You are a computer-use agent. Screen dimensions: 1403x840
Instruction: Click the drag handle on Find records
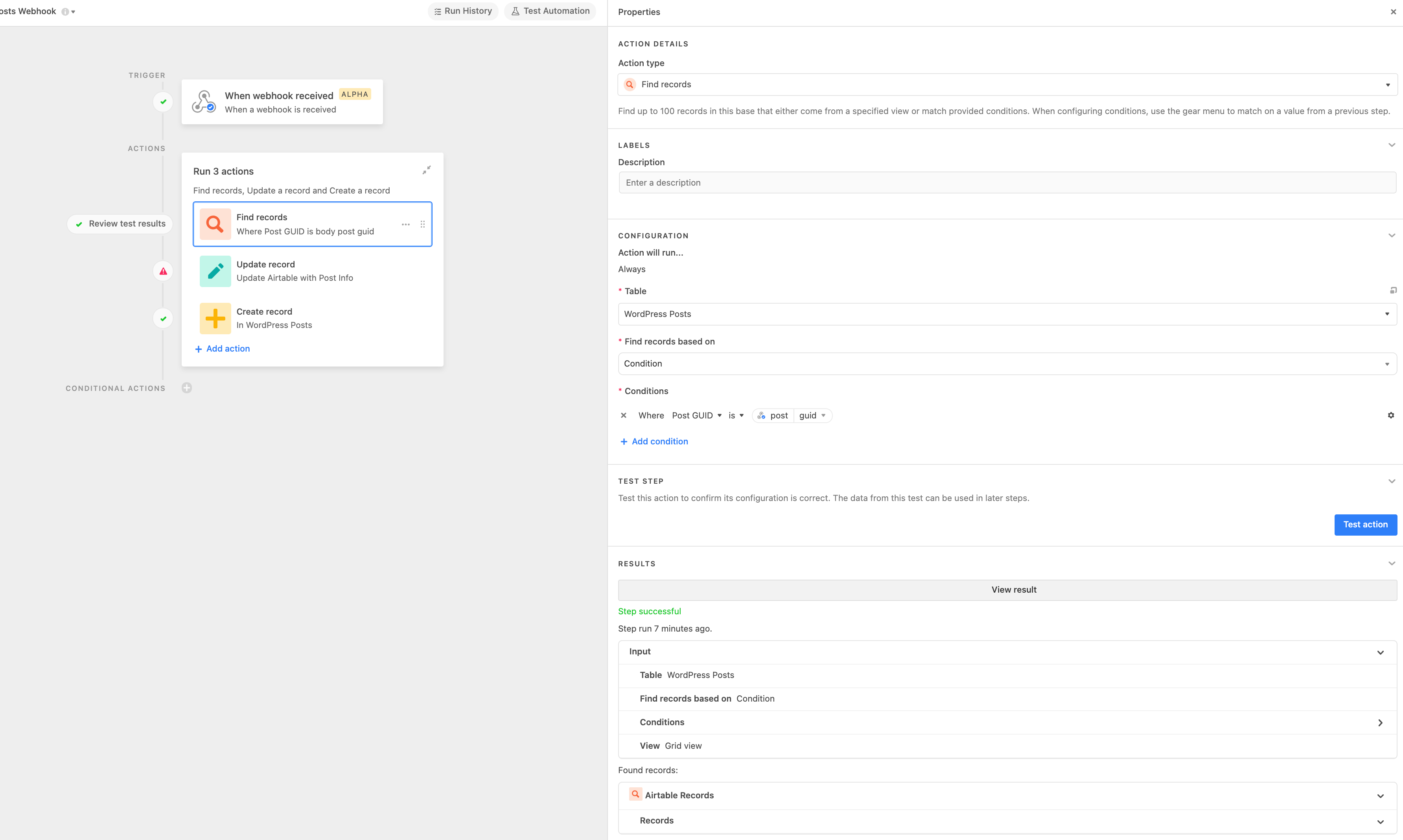coord(423,225)
